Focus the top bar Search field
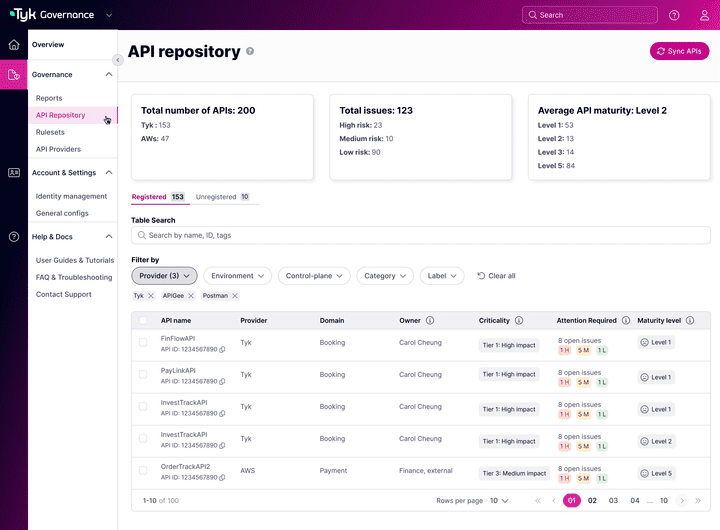The height and width of the screenshot is (530, 720). [x=590, y=15]
